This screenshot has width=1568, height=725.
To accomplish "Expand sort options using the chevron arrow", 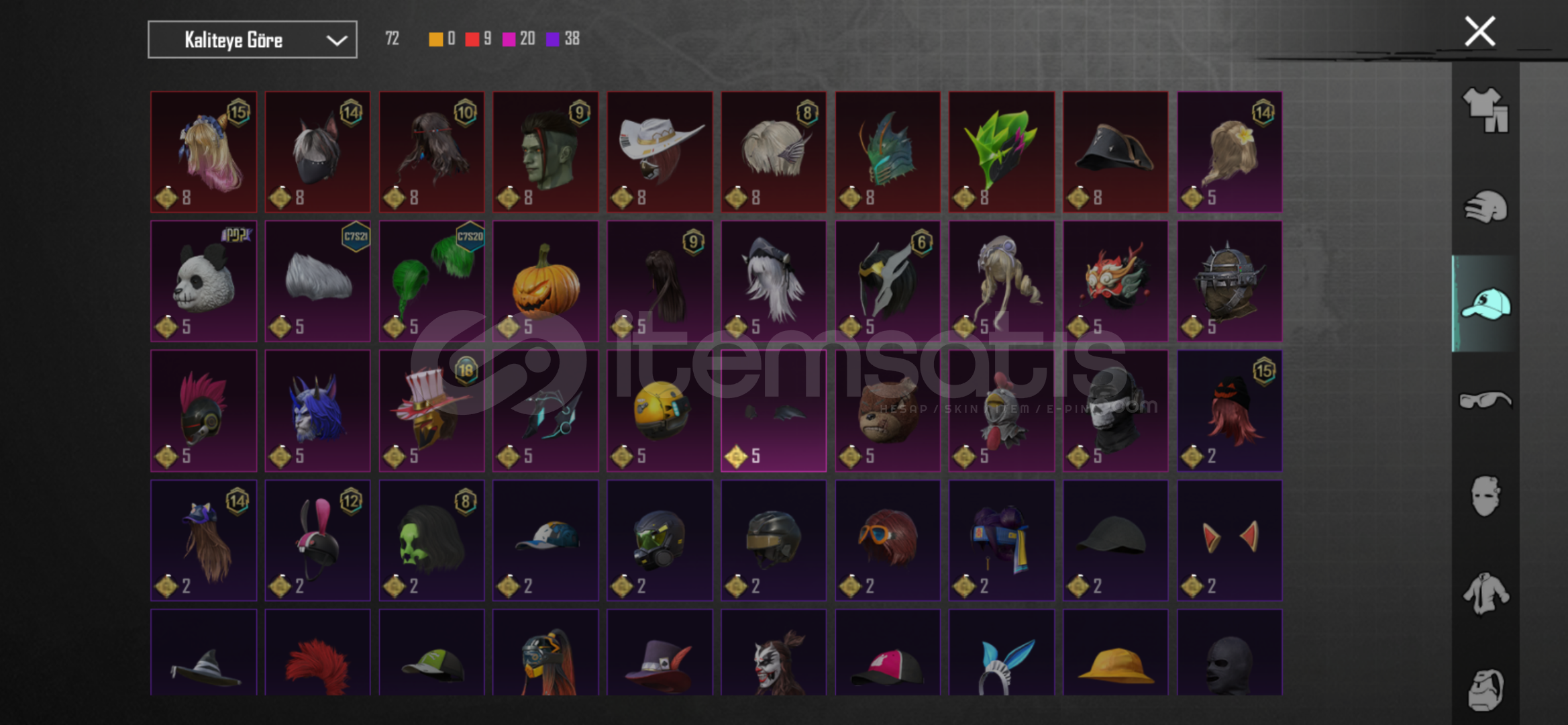I will [x=336, y=40].
